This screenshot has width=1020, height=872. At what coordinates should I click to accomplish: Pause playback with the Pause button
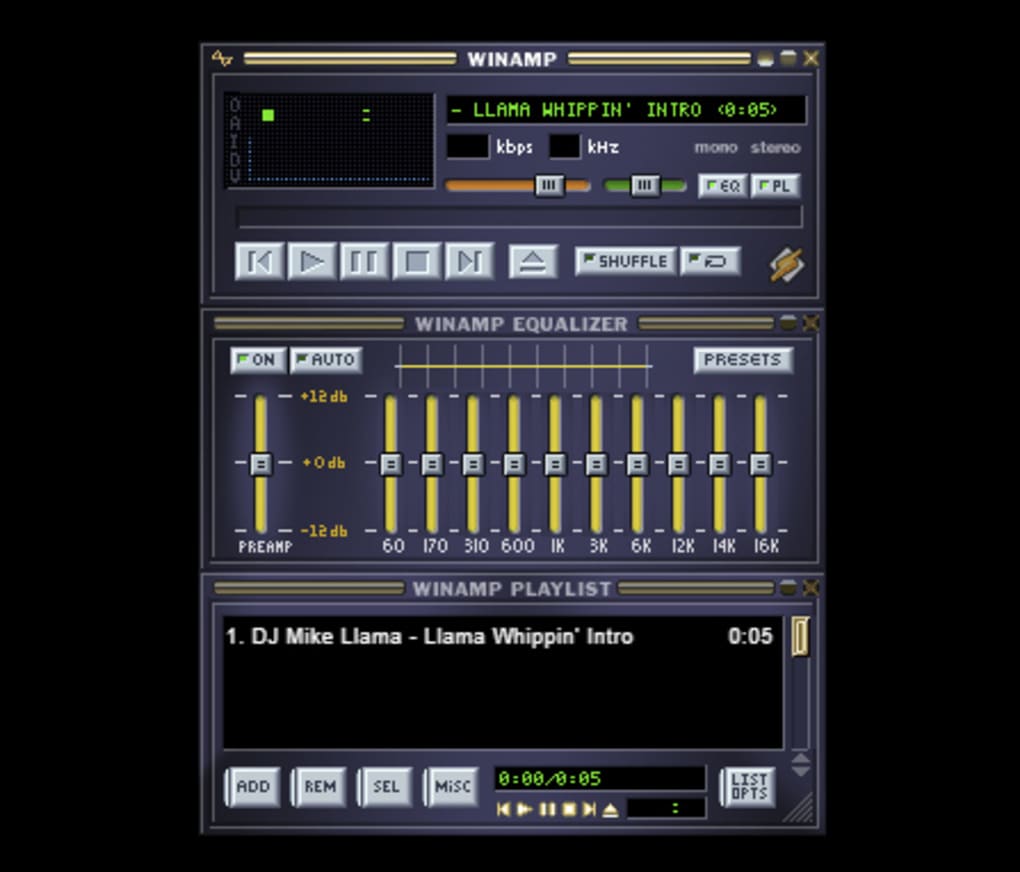pyautogui.click(x=364, y=262)
